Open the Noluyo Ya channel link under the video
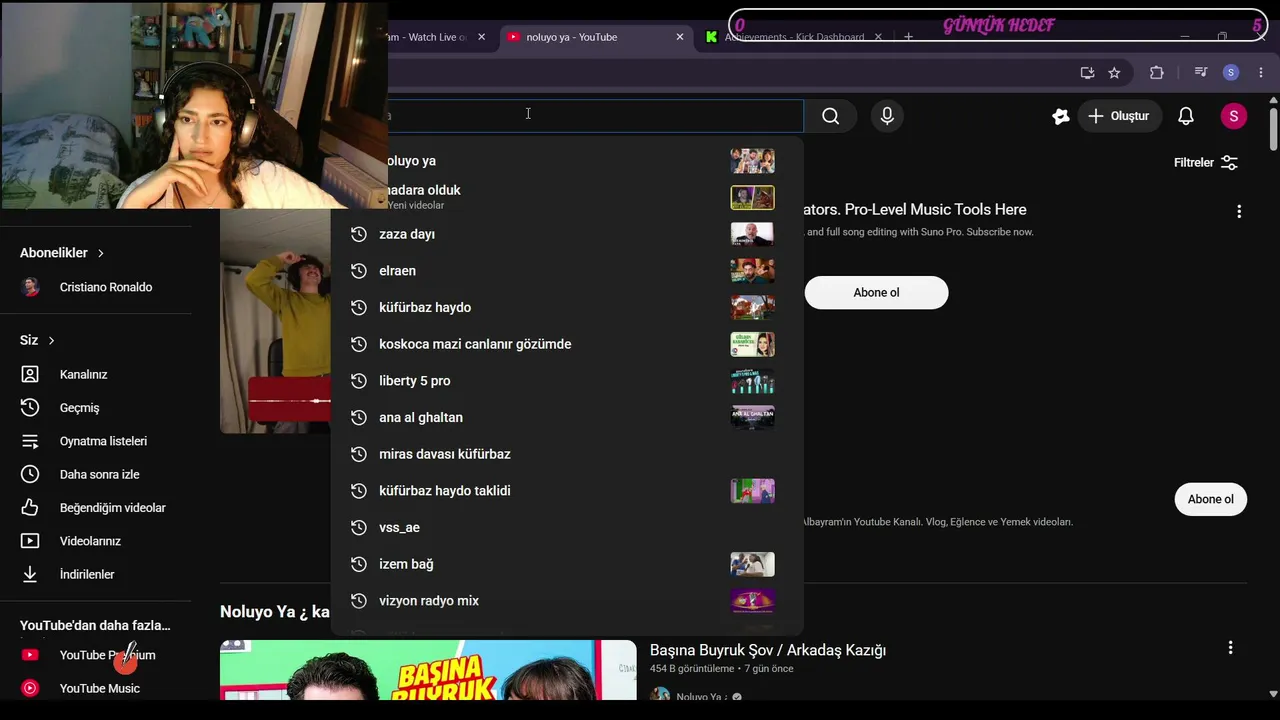The image size is (1280, 720). [x=701, y=697]
